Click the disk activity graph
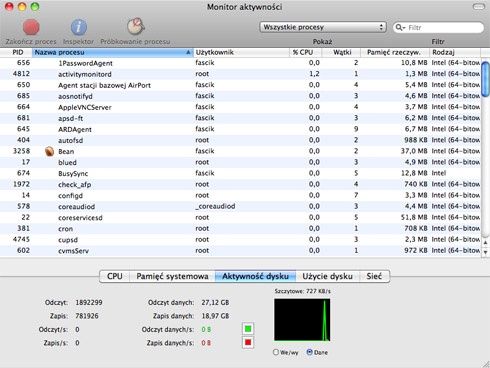Screen dimensions: 490x368 (302, 320)
